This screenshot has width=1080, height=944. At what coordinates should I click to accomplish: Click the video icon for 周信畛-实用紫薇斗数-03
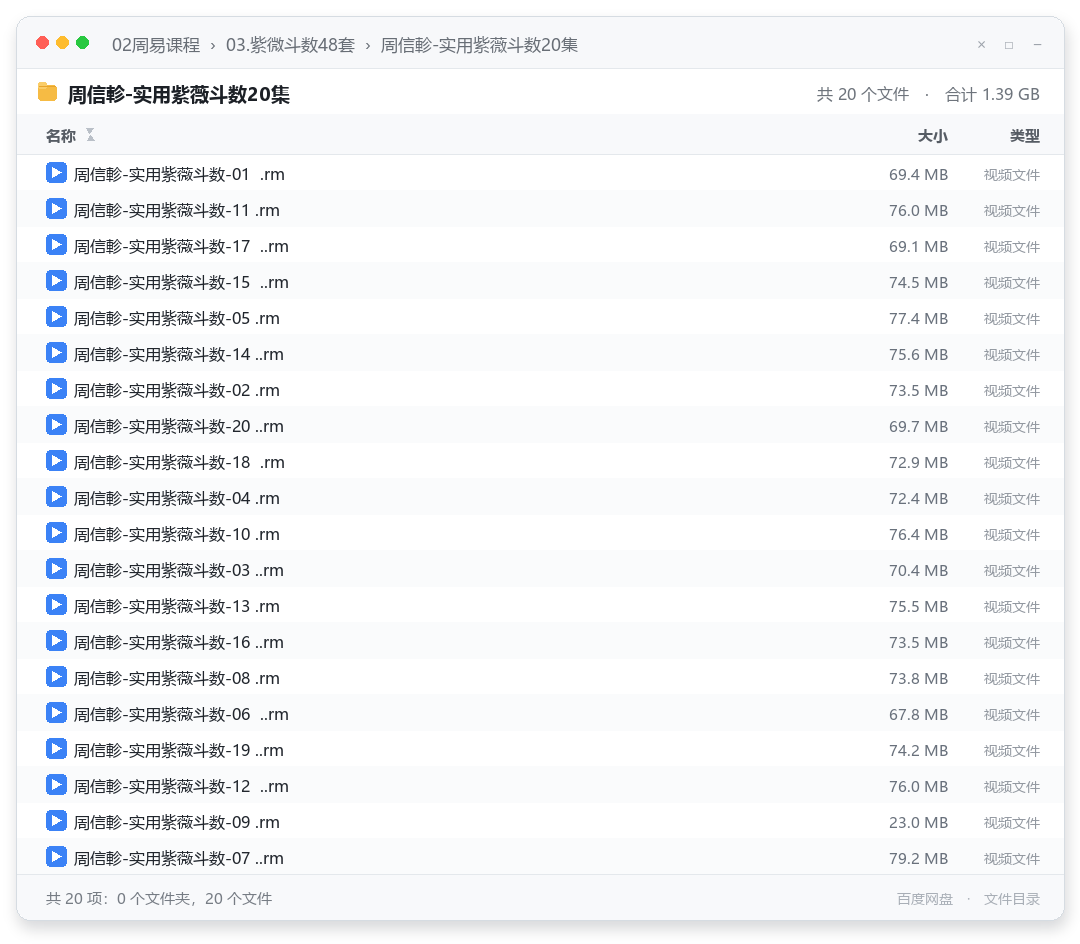56,569
